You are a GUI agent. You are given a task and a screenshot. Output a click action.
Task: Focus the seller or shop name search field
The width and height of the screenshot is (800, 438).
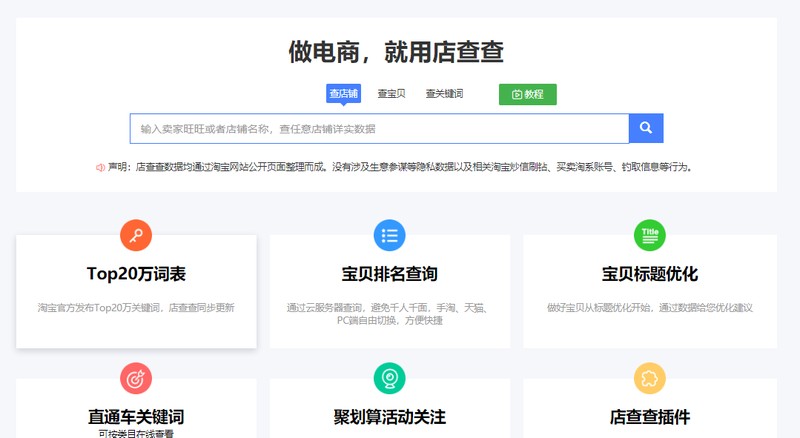[379, 129]
